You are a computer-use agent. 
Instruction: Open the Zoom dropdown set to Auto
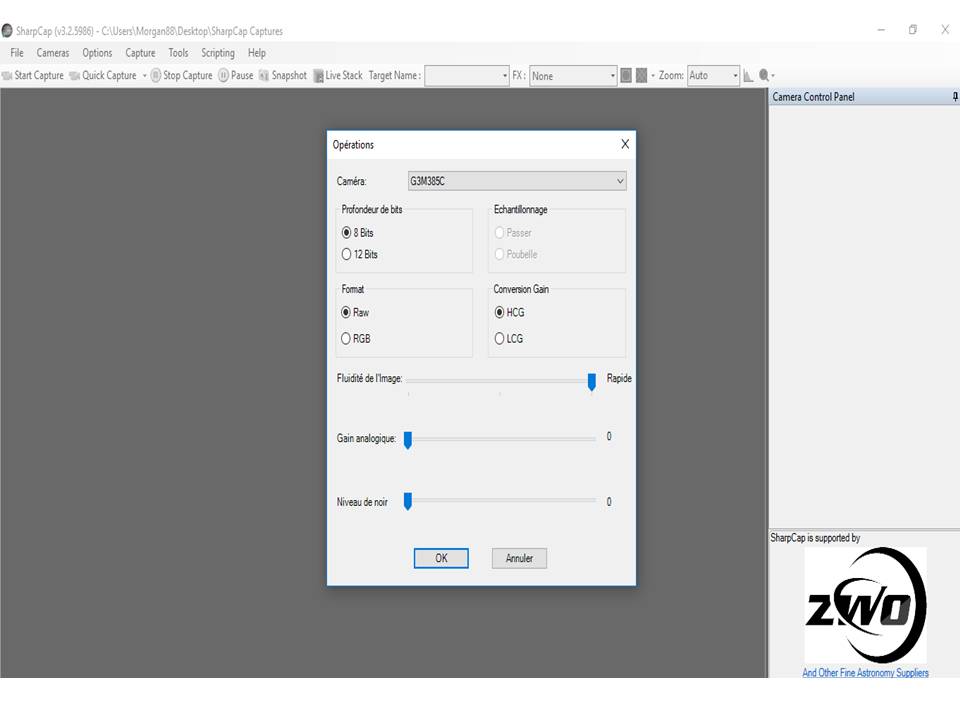tap(713, 76)
